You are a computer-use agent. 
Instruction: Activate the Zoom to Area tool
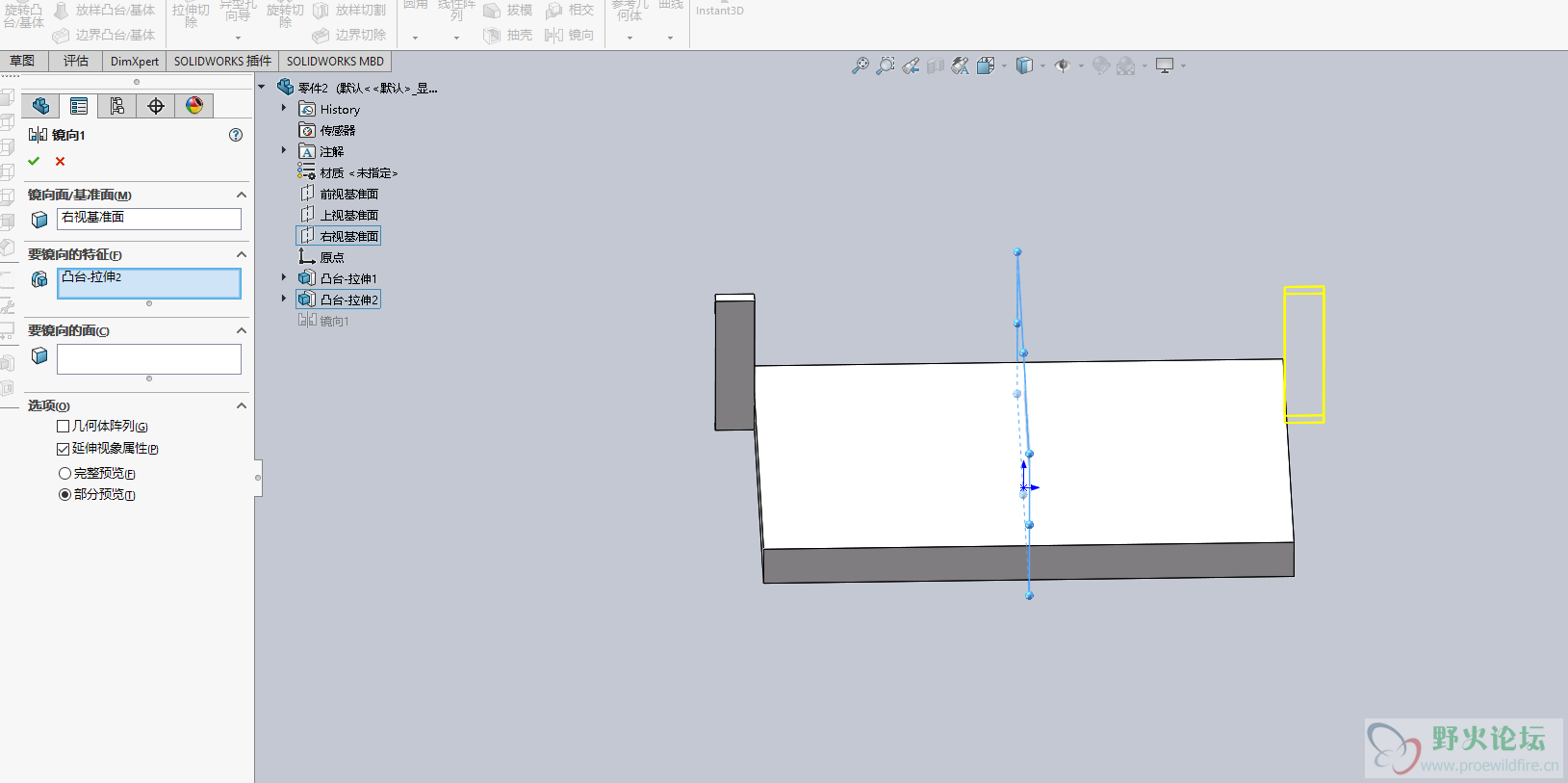coord(886,65)
